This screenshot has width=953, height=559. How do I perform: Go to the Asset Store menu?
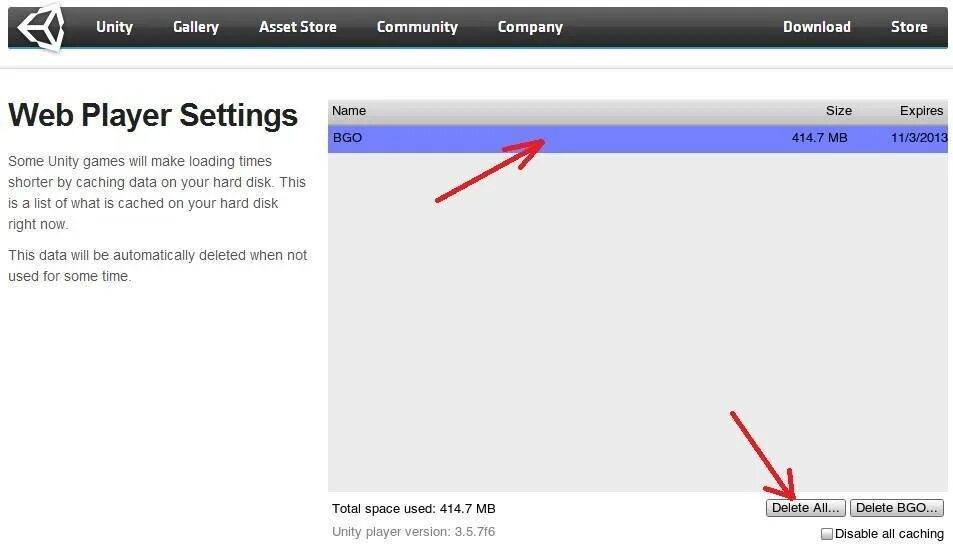(298, 27)
